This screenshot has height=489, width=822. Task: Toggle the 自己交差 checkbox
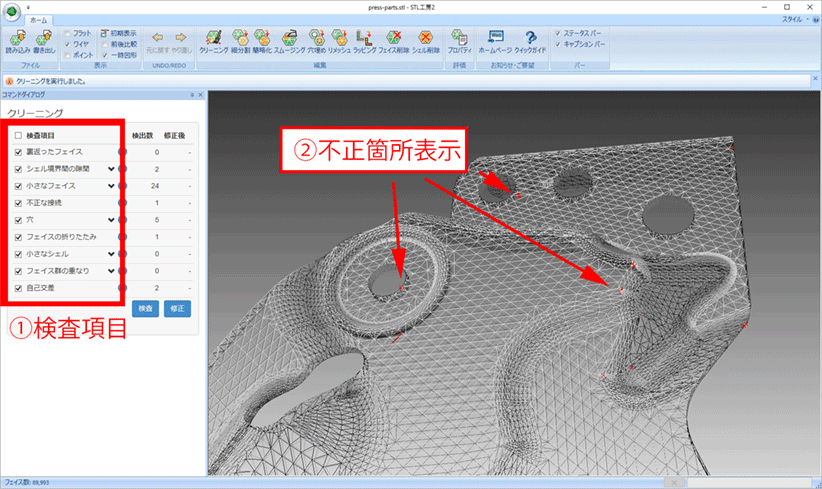19,288
